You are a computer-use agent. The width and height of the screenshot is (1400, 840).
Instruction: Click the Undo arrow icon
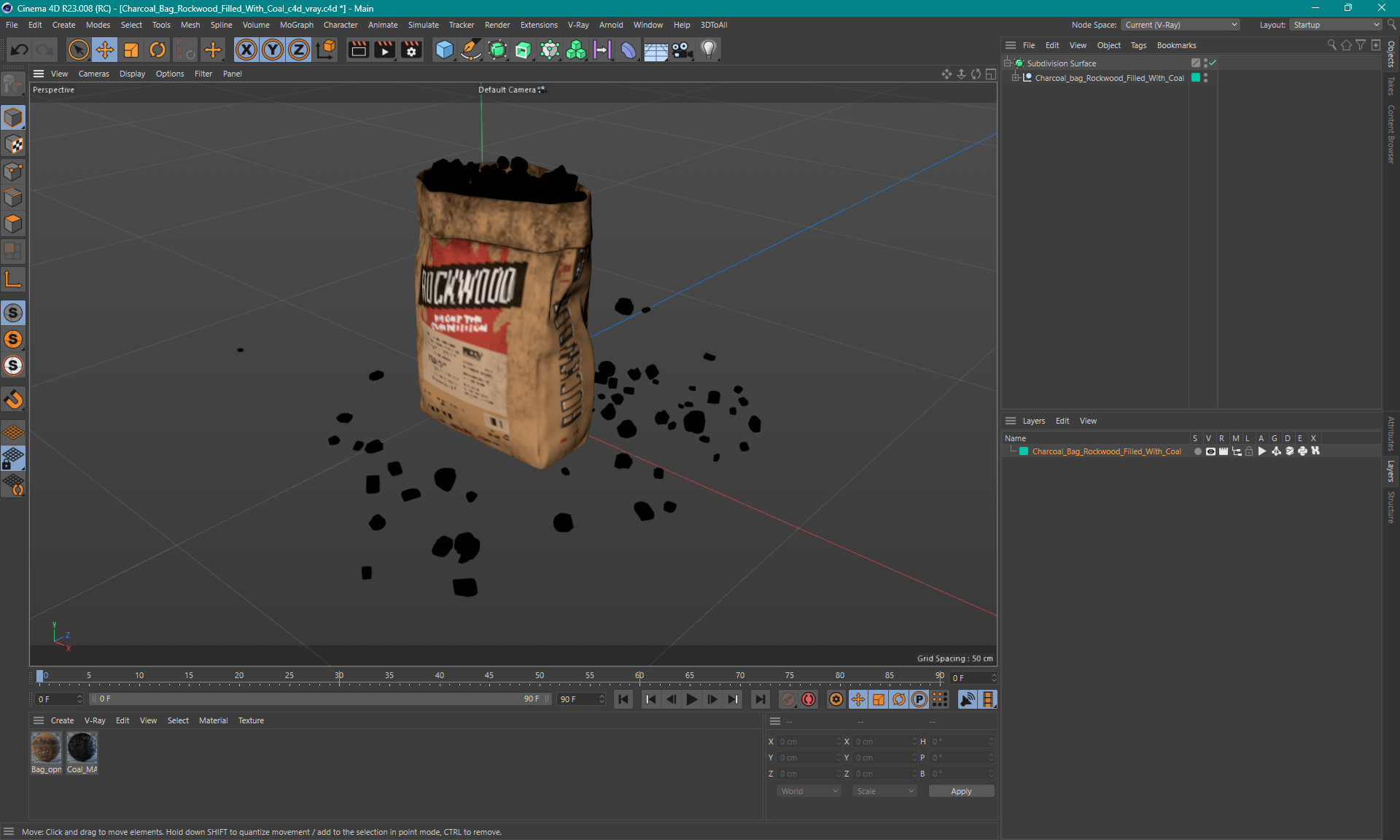pyautogui.click(x=20, y=50)
